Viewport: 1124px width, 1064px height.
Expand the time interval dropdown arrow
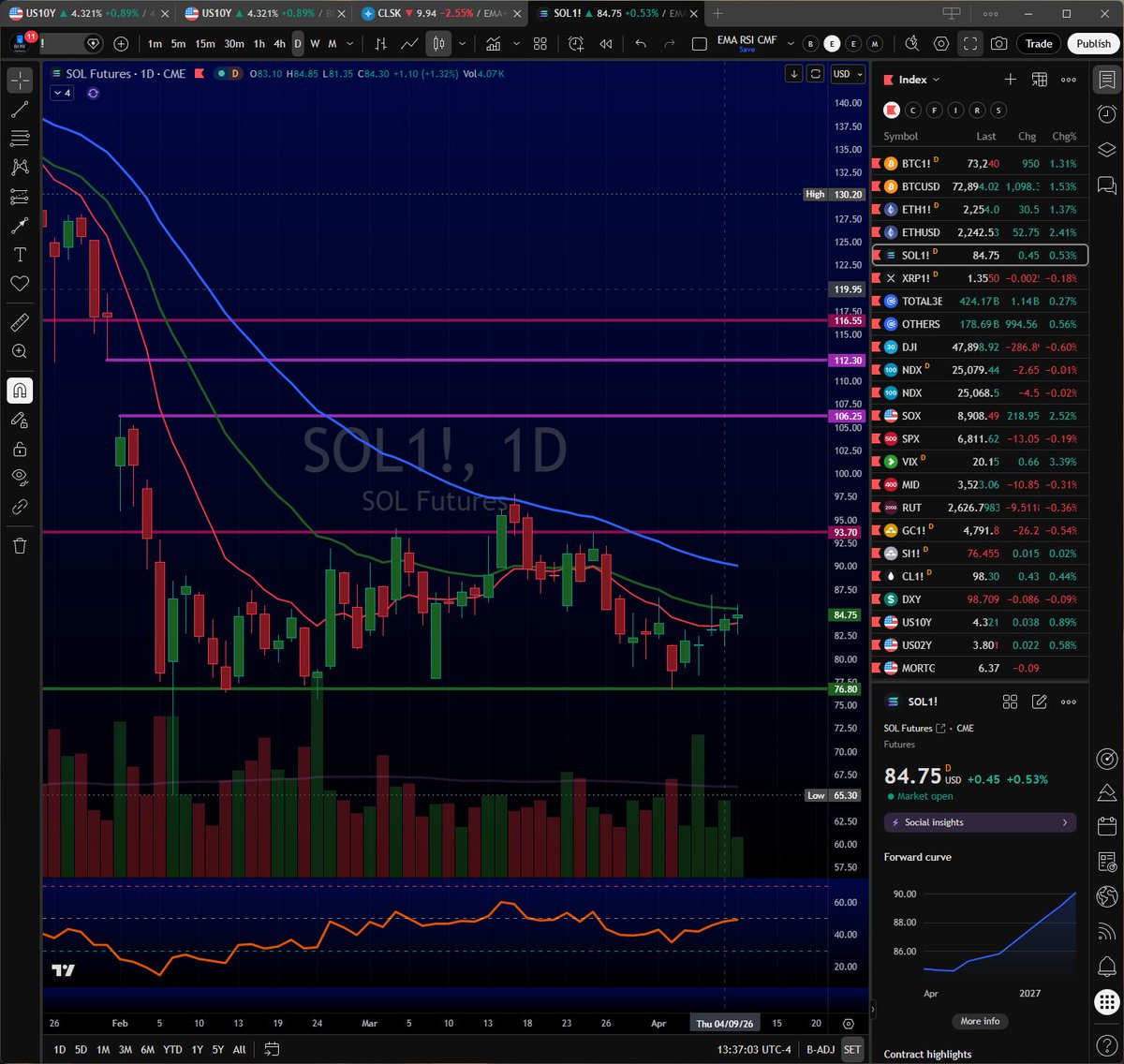pyautogui.click(x=350, y=44)
